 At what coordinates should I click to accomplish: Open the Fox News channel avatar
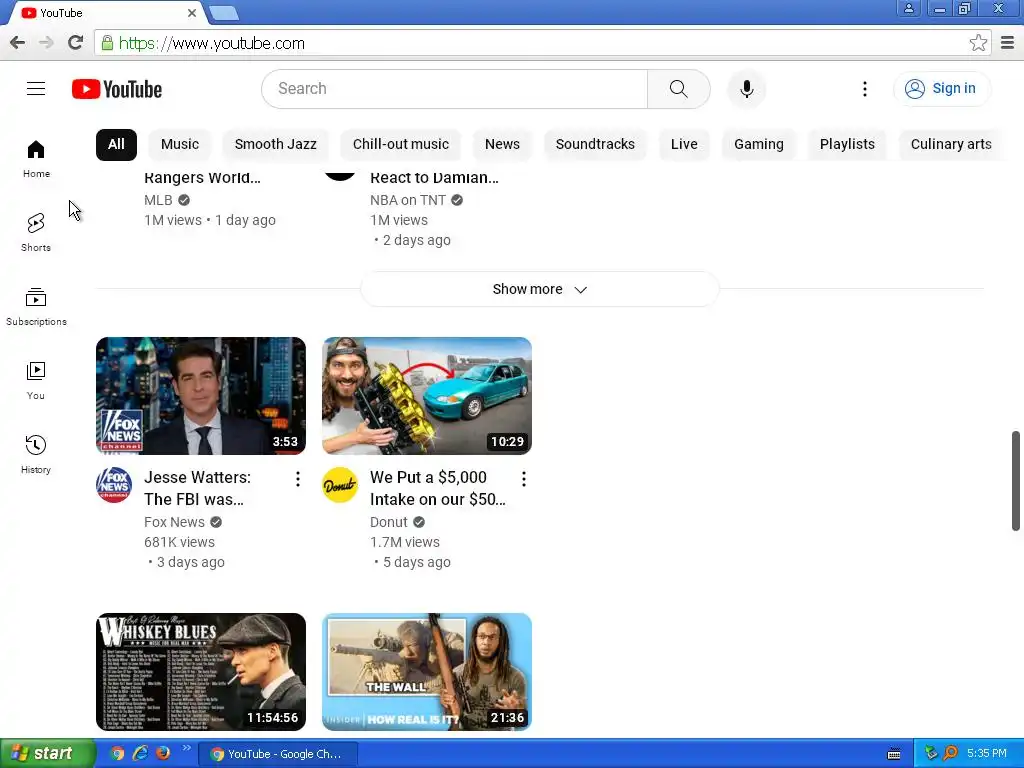[x=114, y=485]
